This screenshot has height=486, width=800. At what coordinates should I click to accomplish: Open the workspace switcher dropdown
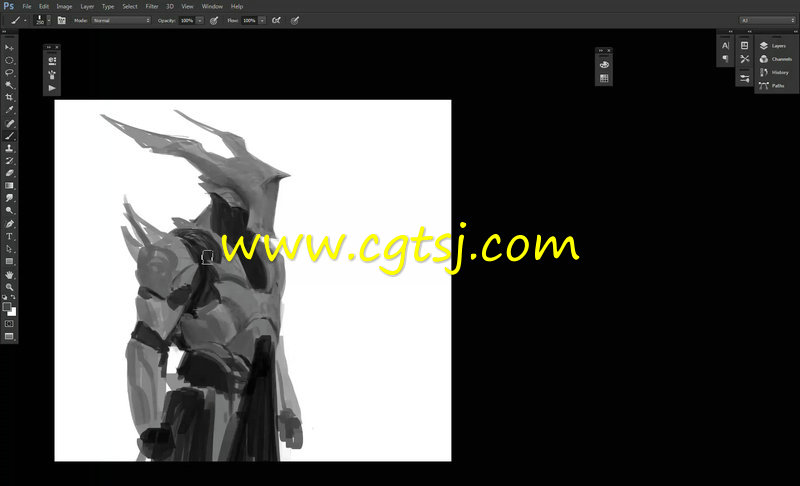(767, 20)
